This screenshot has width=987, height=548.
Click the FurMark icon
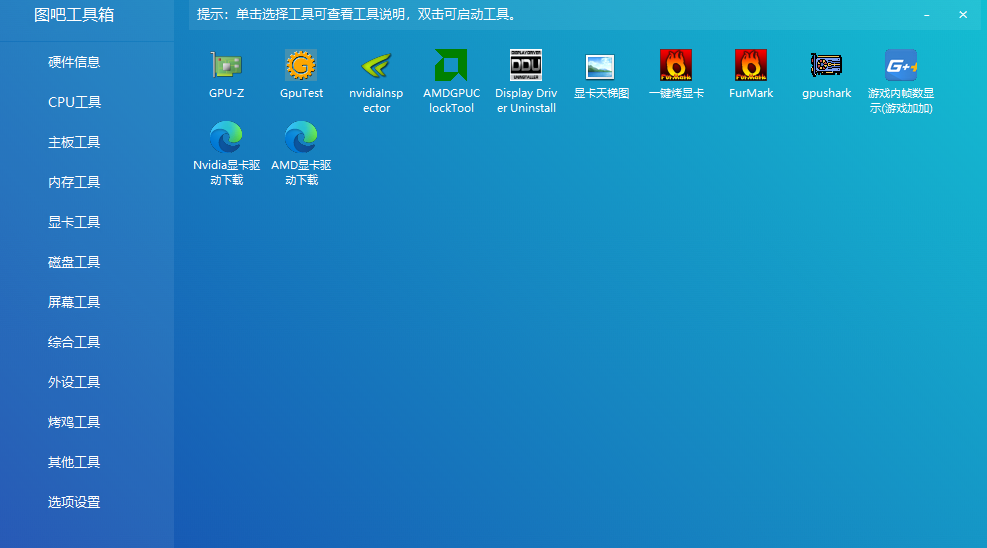751,65
